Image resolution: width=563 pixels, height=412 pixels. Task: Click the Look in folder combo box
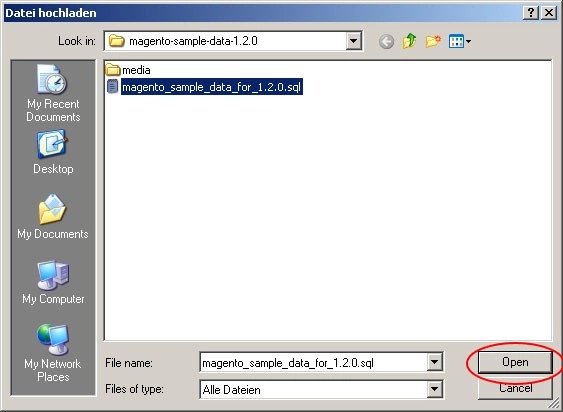[233, 41]
